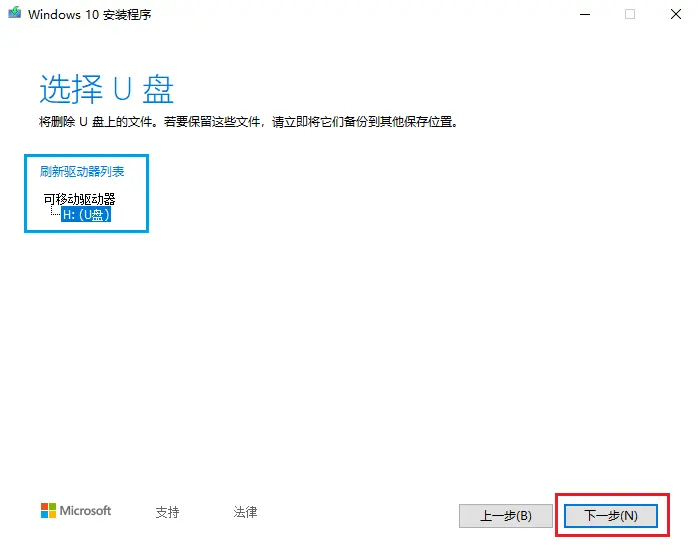Click the dotted tree connector beside H: drive
The width and height of the screenshot is (698, 552).
(54, 213)
